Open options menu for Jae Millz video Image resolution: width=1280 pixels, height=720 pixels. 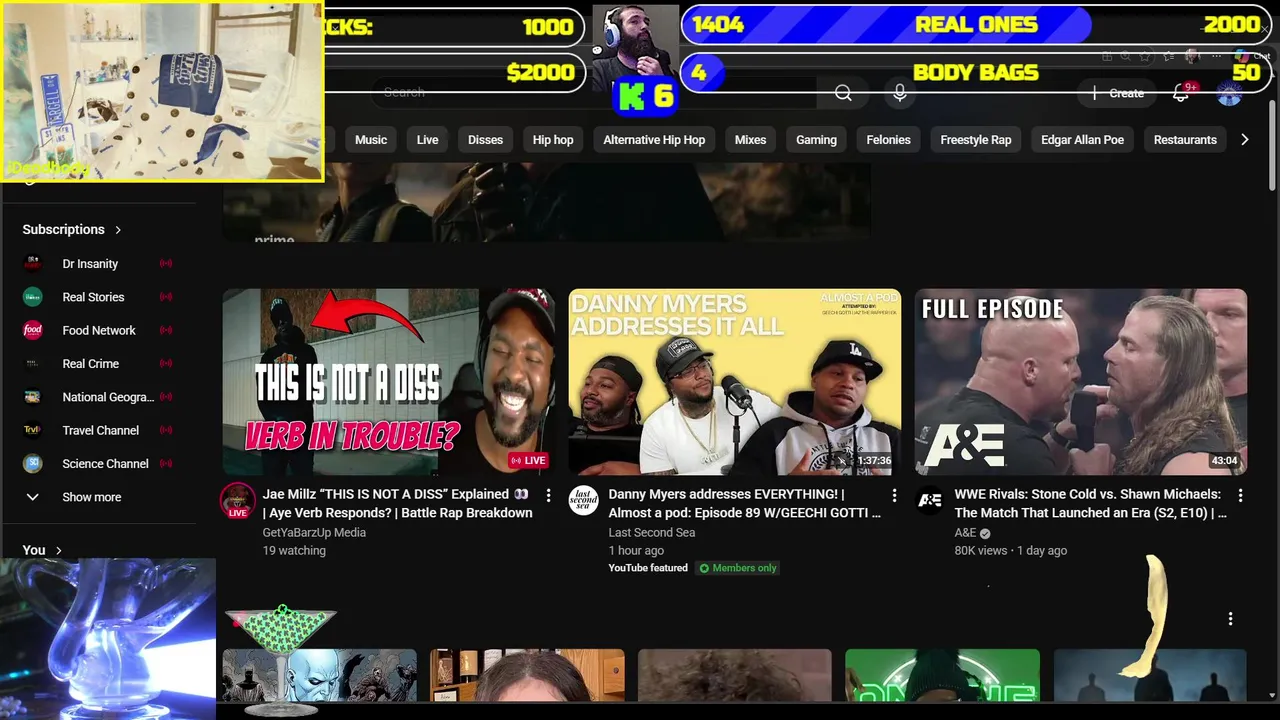pyautogui.click(x=548, y=495)
